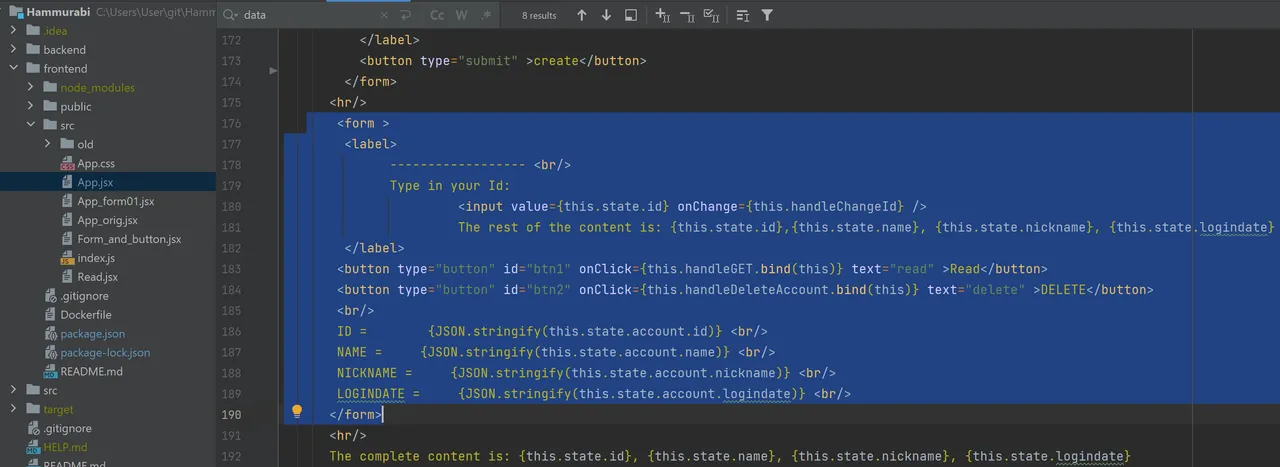Unselect occurrence icon in search bar
This screenshot has width=1280, height=467.
click(687, 15)
